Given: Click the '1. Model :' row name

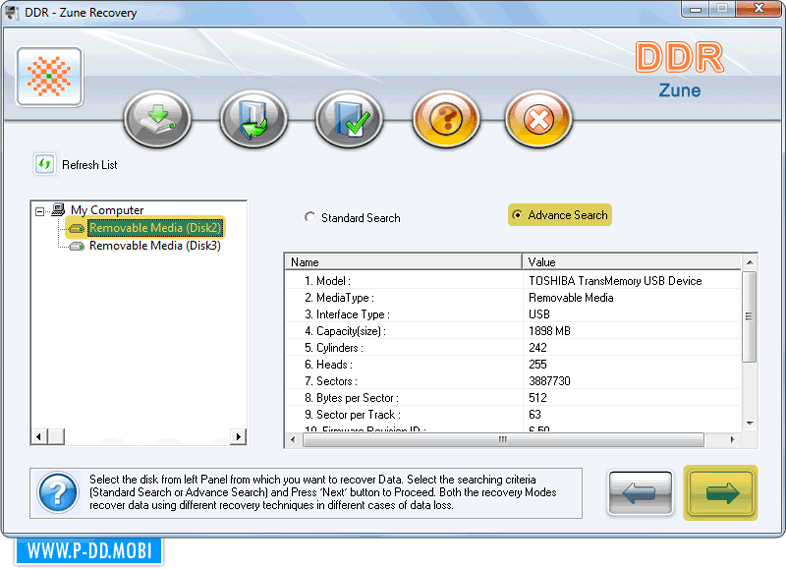Looking at the screenshot, I should [327, 281].
